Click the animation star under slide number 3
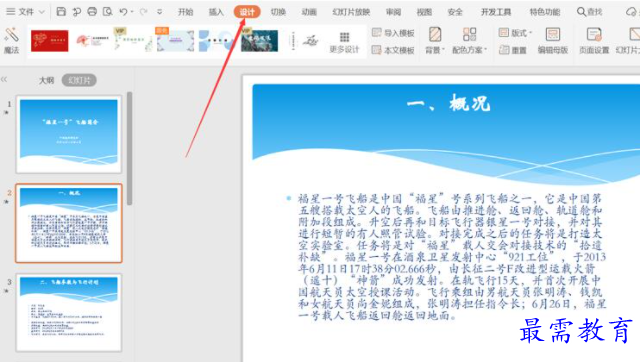 7,290
